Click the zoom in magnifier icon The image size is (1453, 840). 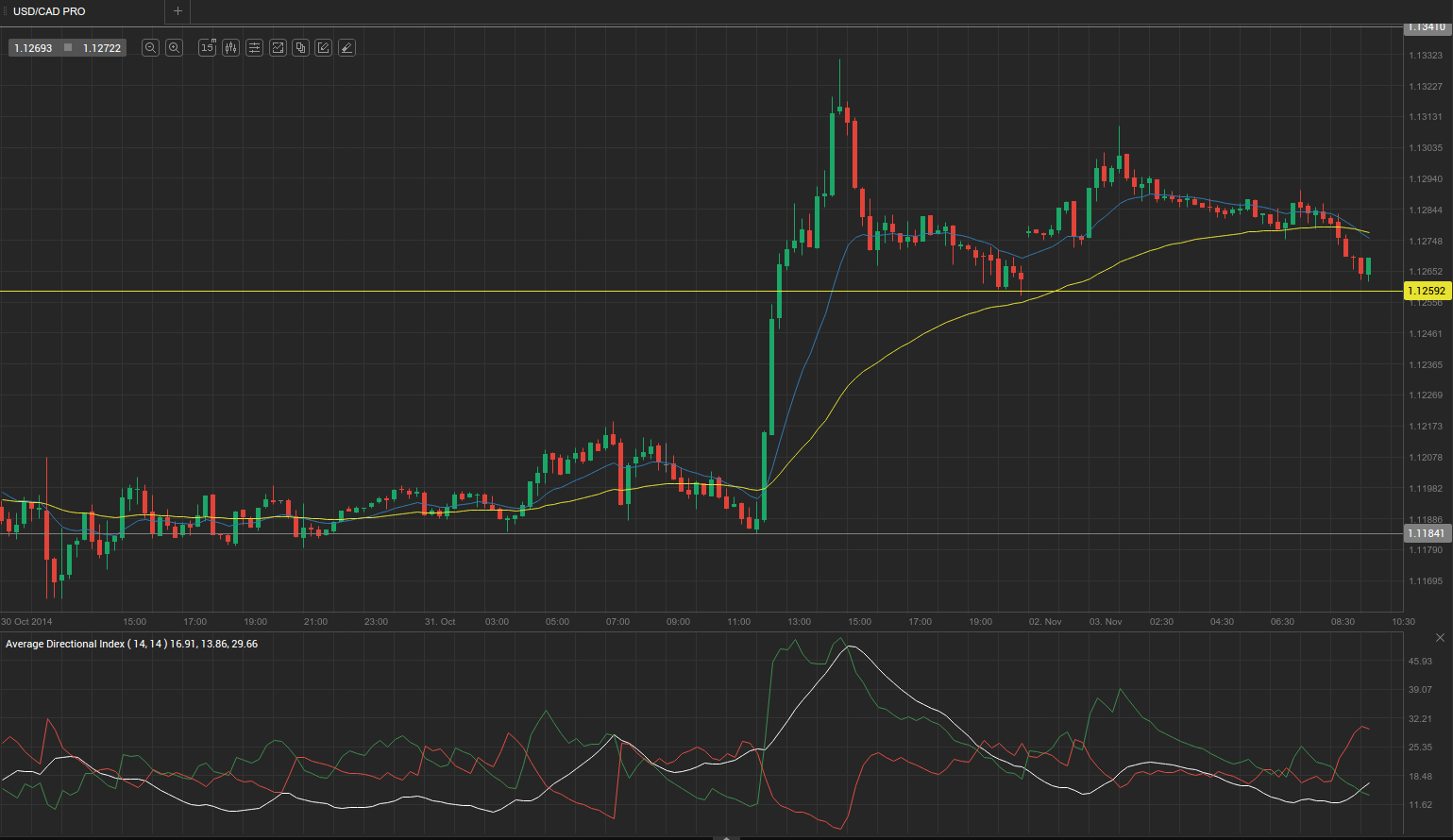tap(174, 47)
